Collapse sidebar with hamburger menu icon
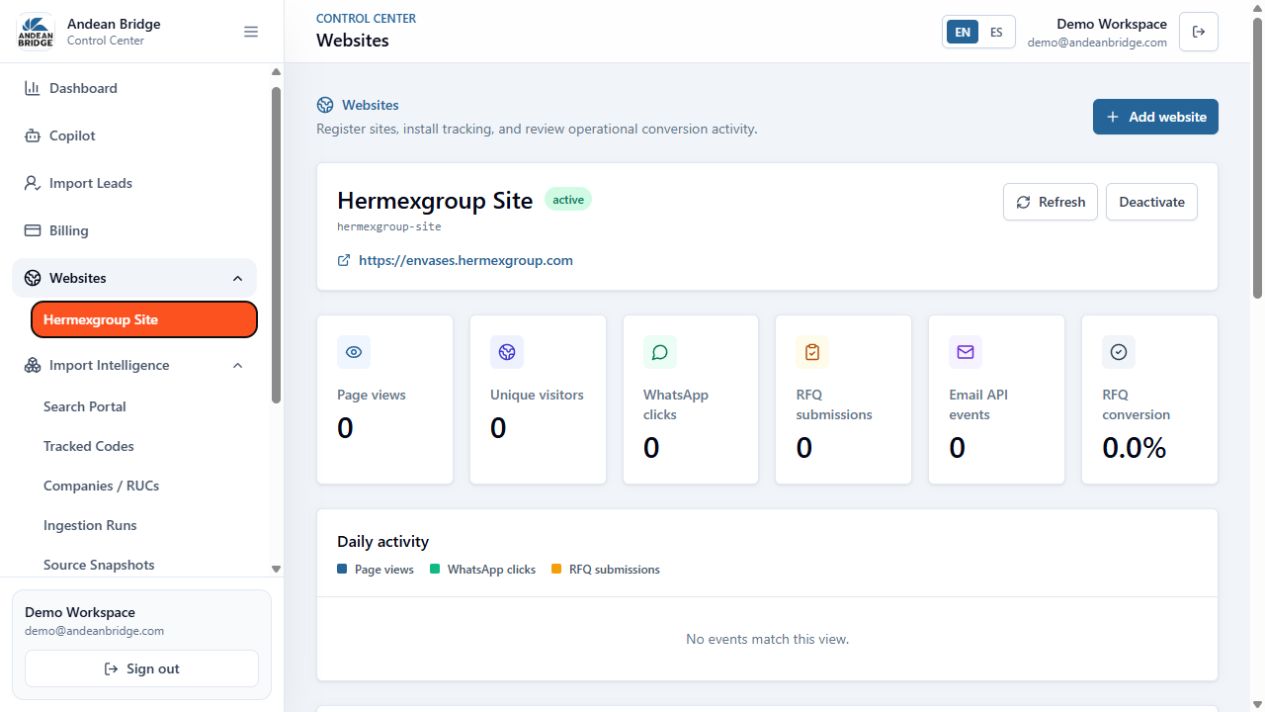This screenshot has height=712, width=1265. pyautogui.click(x=251, y=32)
